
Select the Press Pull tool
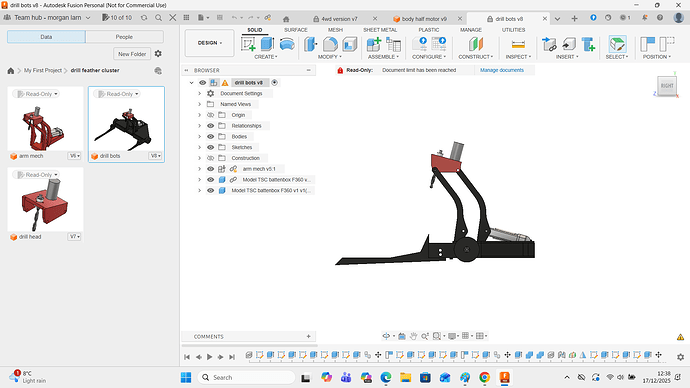[x=311, y=44]
